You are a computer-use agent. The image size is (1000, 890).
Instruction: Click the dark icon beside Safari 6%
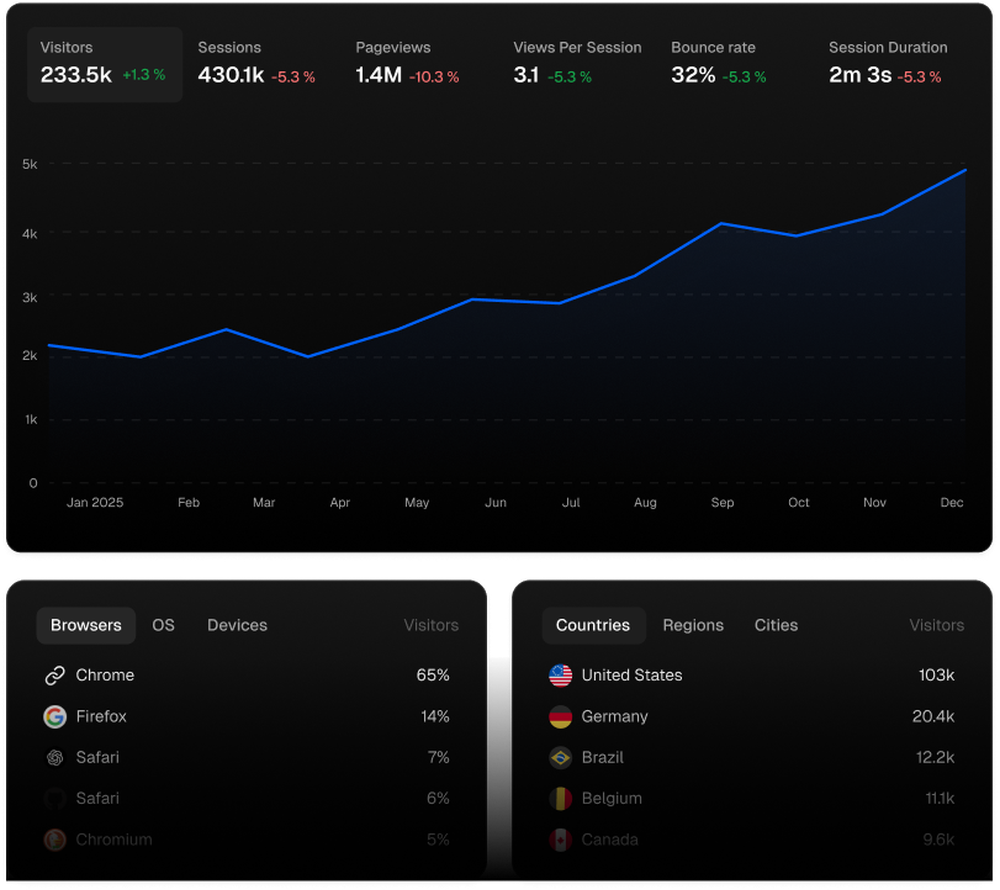[55, 798]
